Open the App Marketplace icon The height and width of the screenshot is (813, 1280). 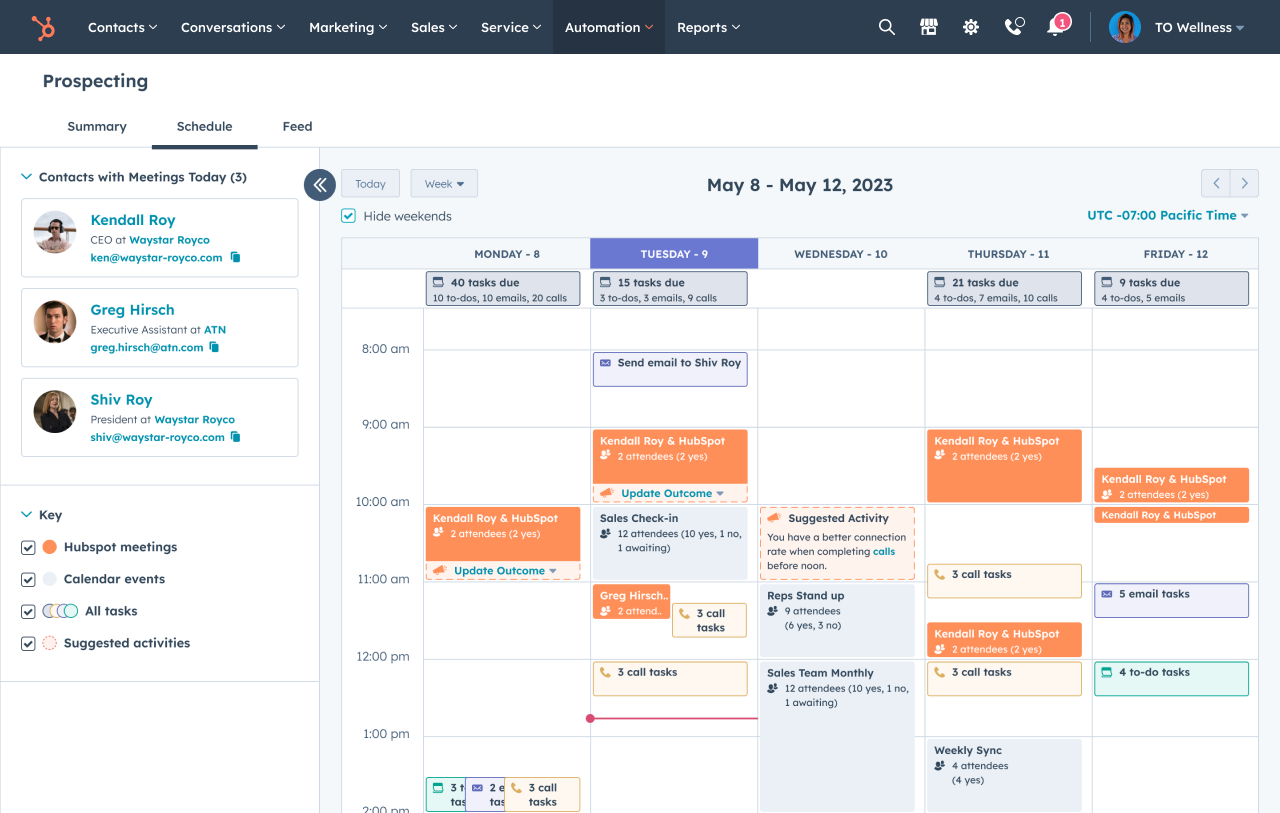coord(928,27)
